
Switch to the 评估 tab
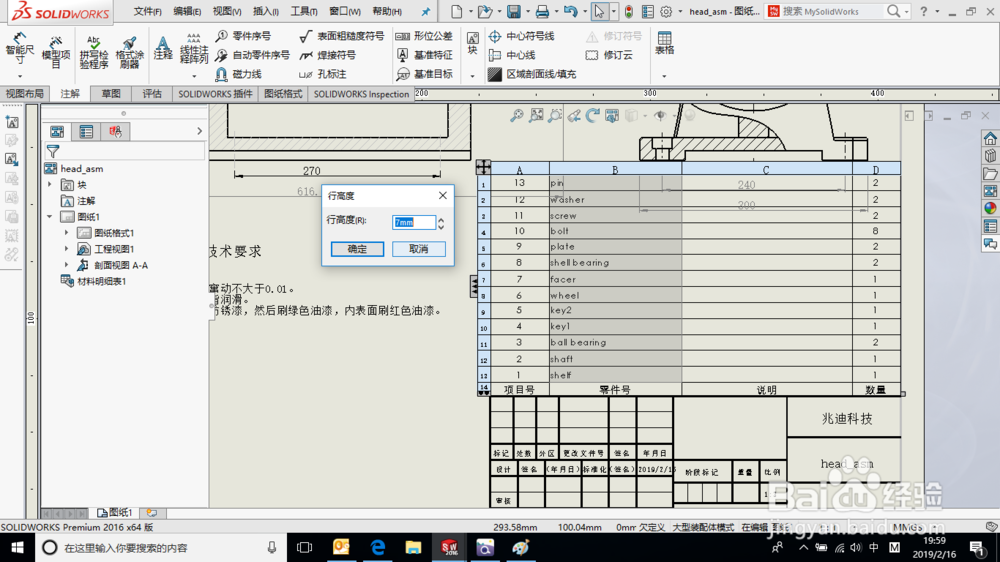click(x=152, y=94)
